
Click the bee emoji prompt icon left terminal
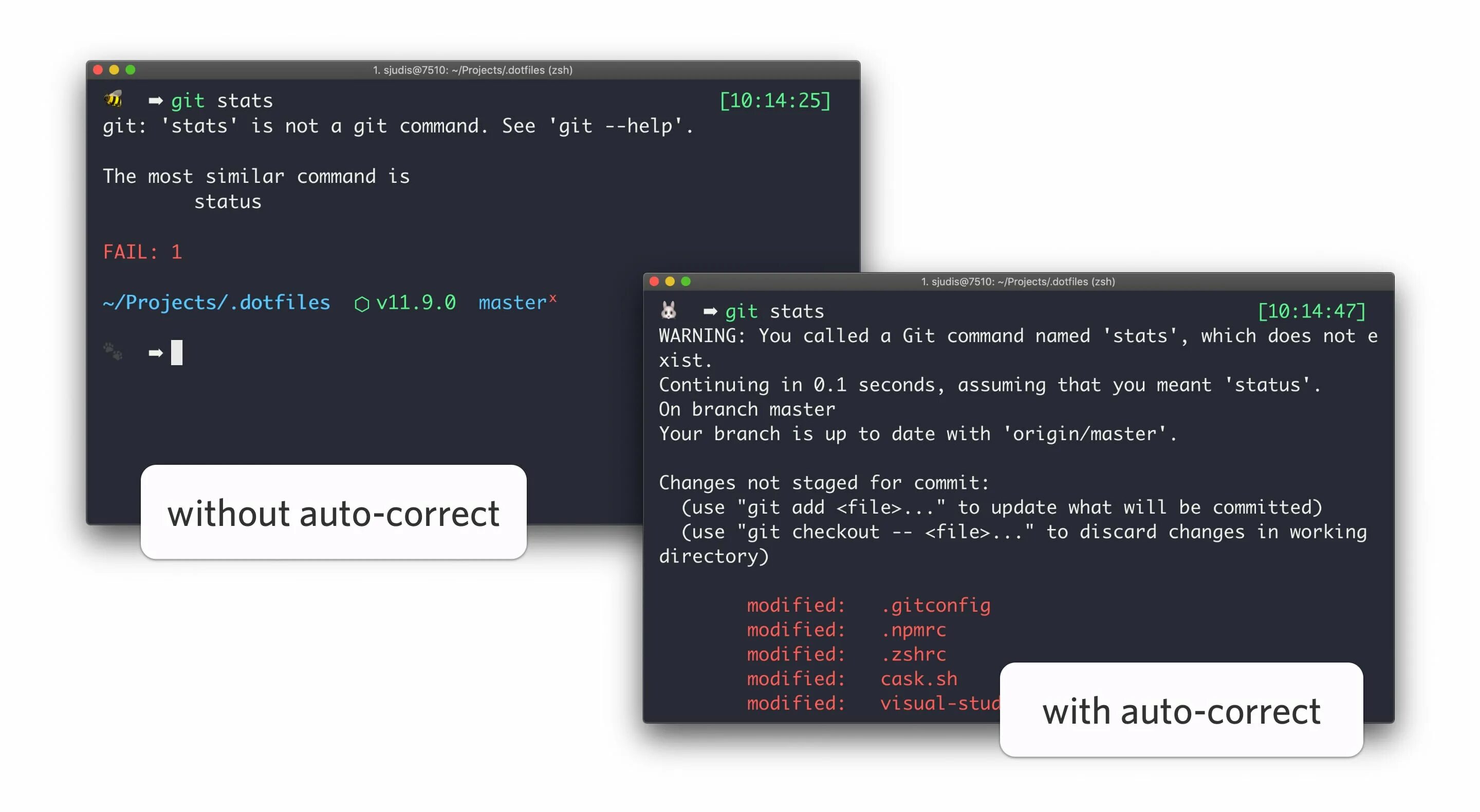(x=113, y=100)
